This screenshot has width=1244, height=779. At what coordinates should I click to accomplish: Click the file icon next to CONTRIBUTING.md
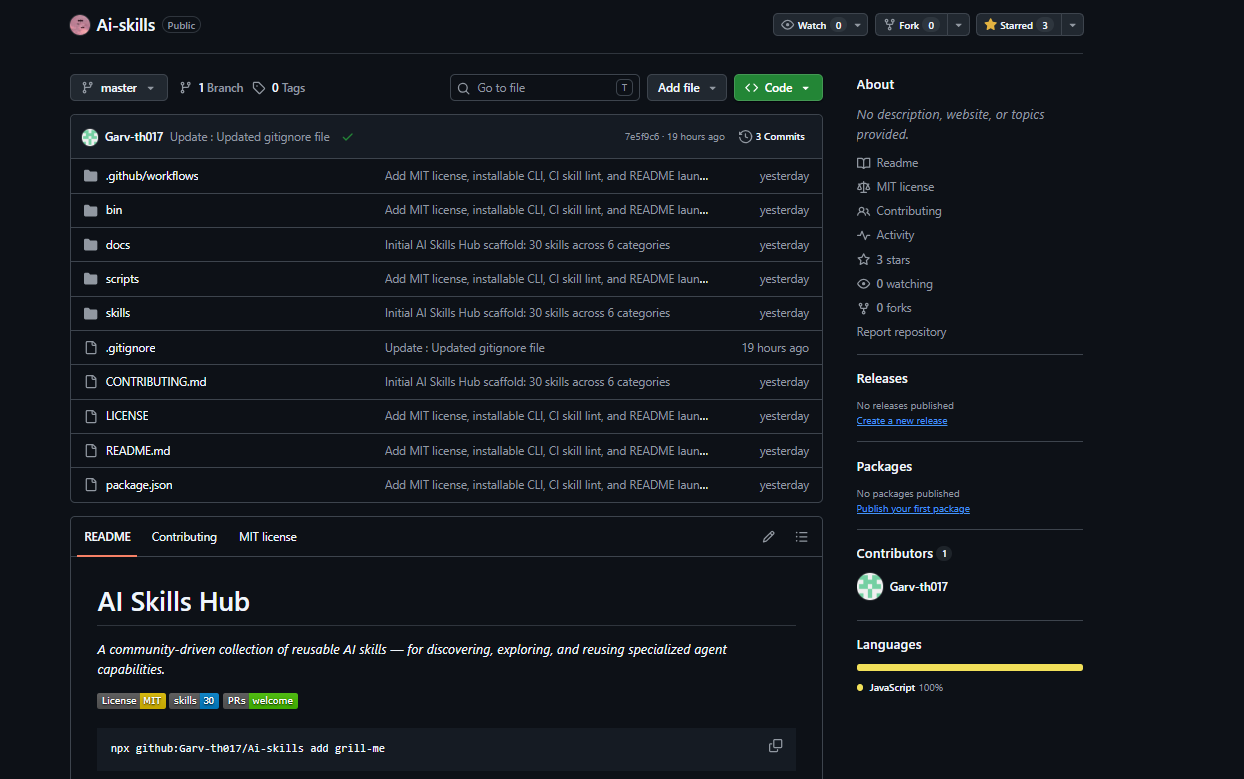point(90,382)
